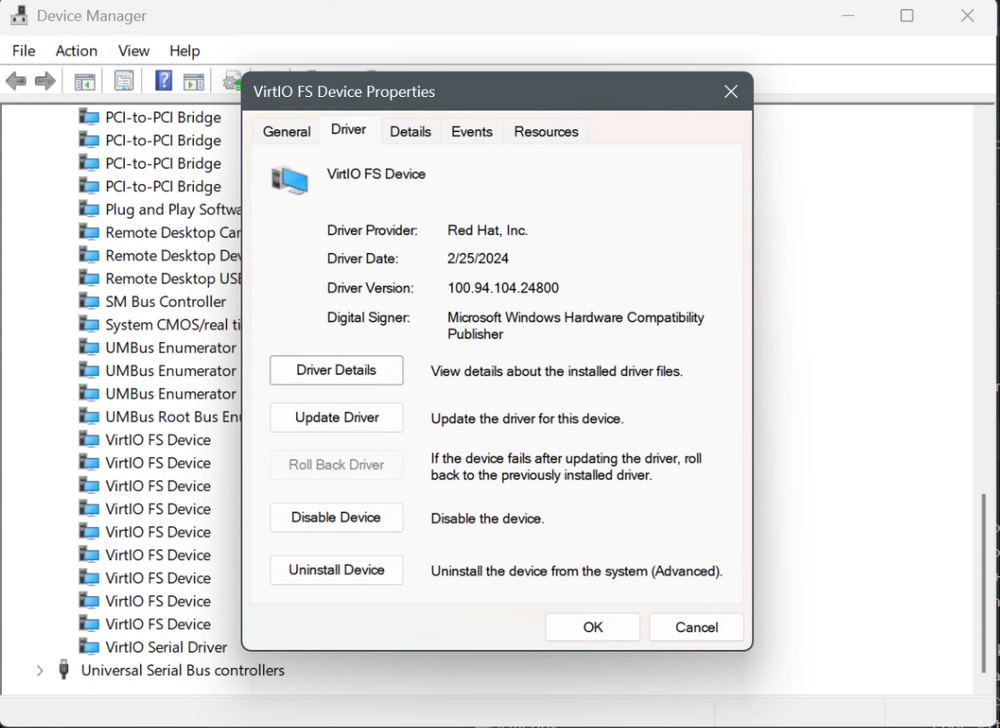Click the 'Driver Date:' label
This screenshot has height=728, width=1000.
[x=362, y=258]
